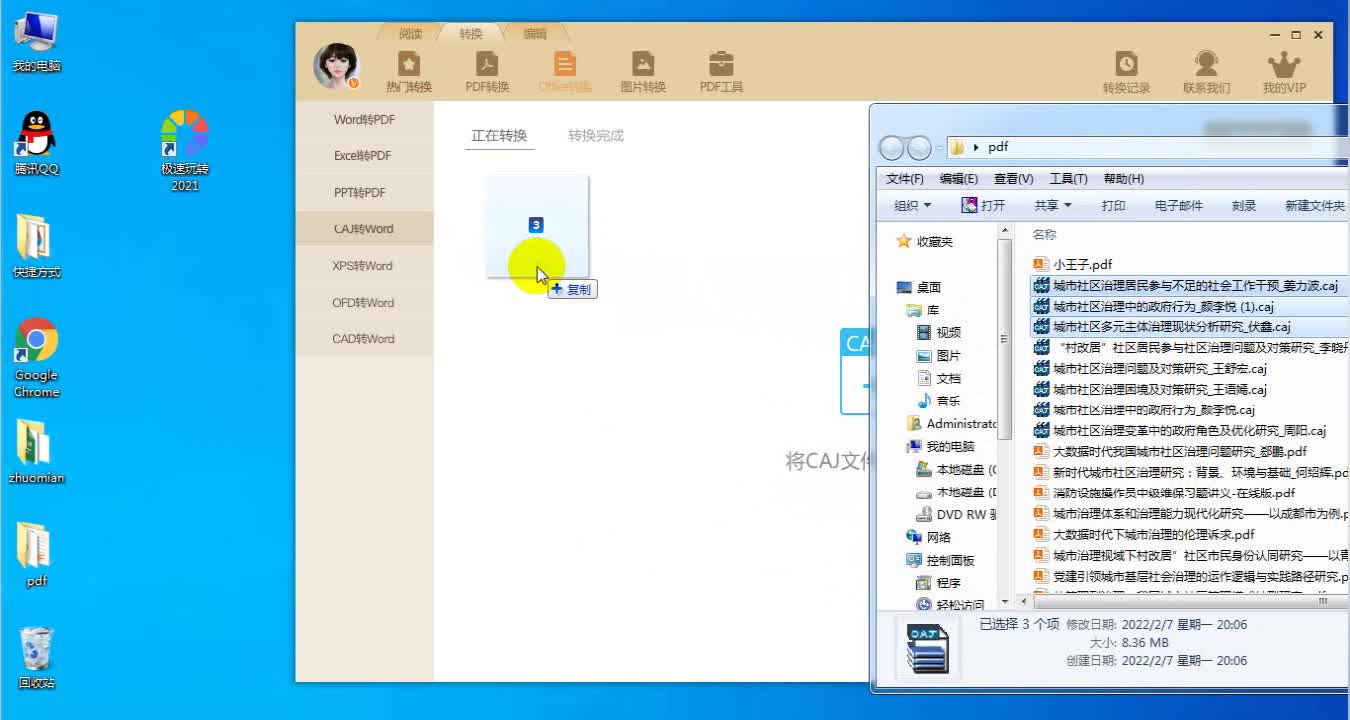
Task: Expand the 组织 dropdown in Explorer
Action: 911,205
